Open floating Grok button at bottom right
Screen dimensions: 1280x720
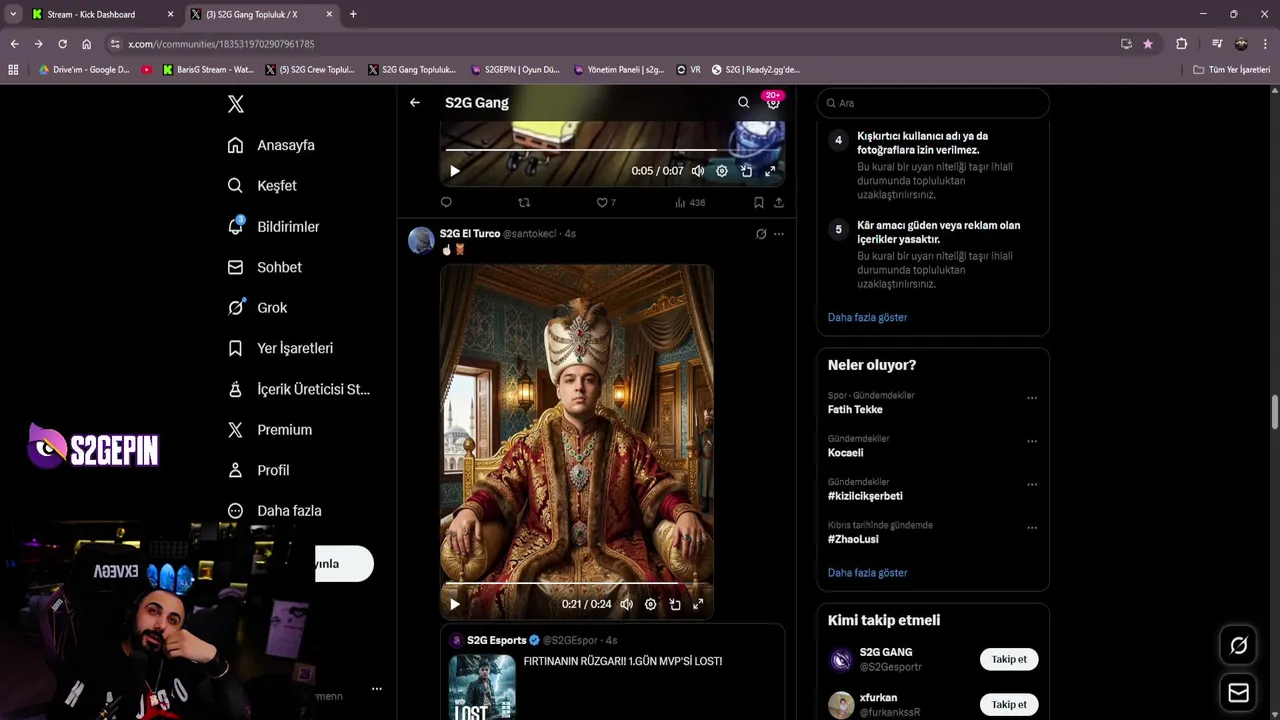tap(1238, 646)
